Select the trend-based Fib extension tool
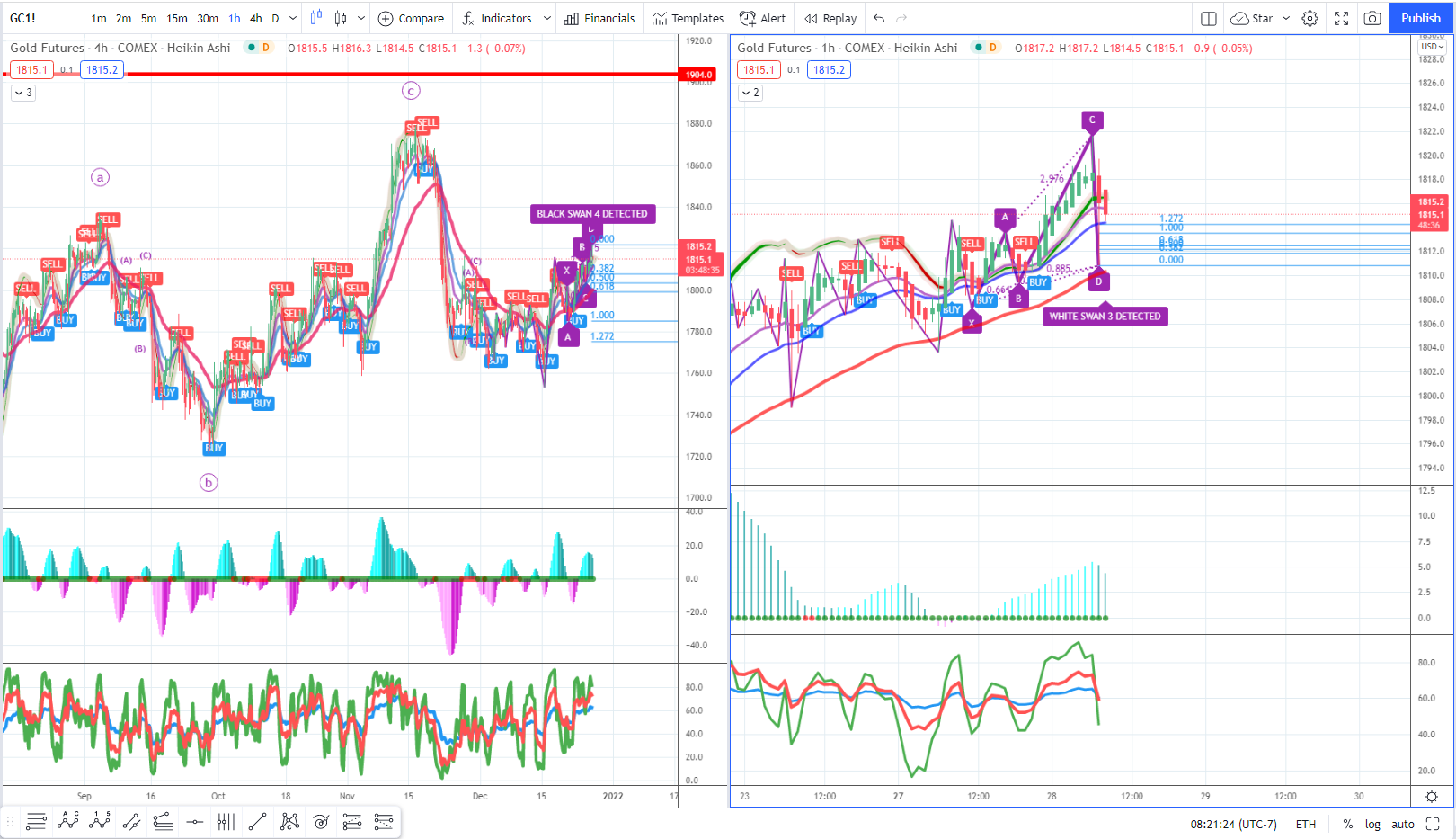 pyautogui.click(x=384, y=821)
